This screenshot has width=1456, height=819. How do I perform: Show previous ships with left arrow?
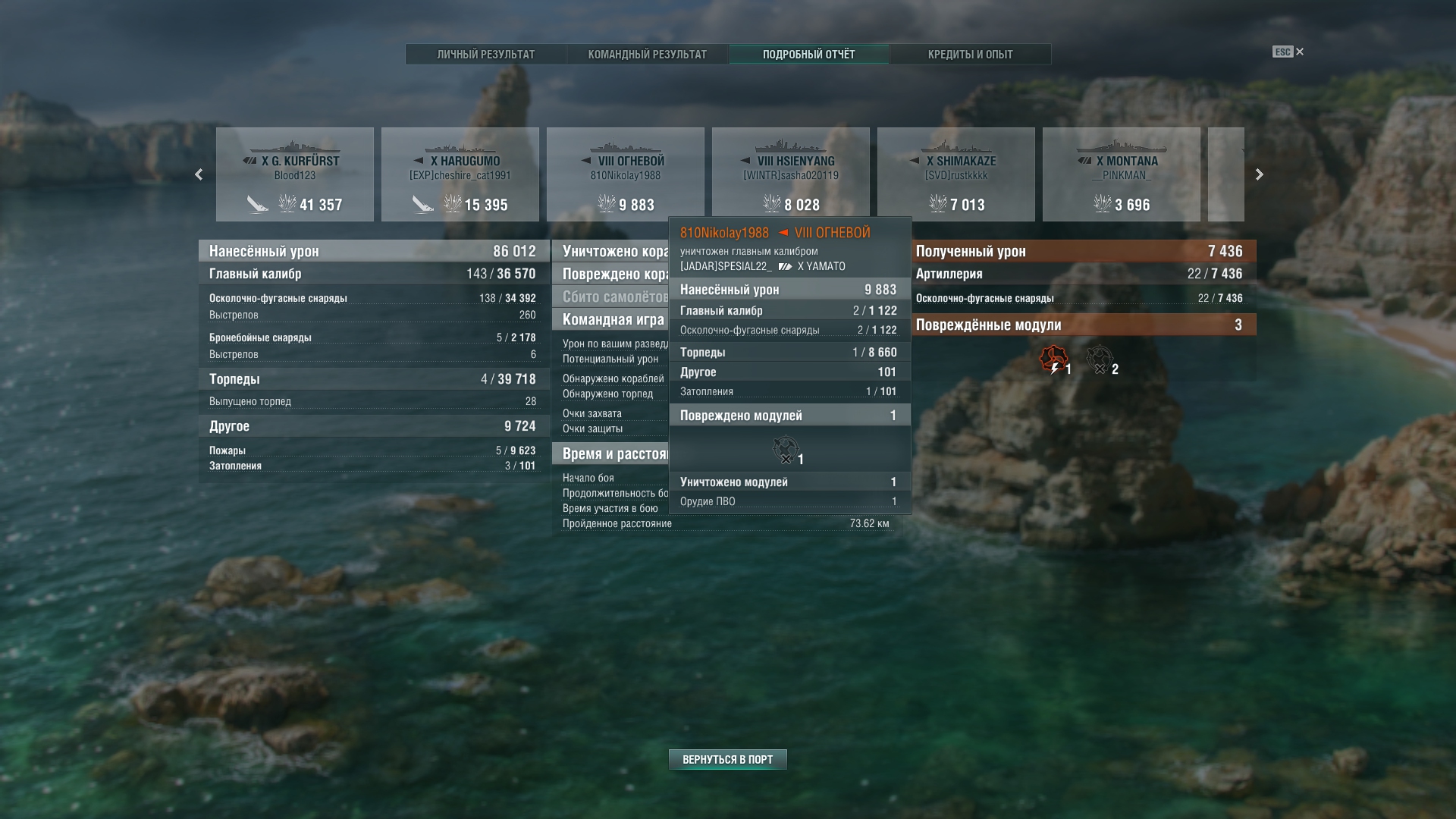pyautogui.click(x=199, y=174)
